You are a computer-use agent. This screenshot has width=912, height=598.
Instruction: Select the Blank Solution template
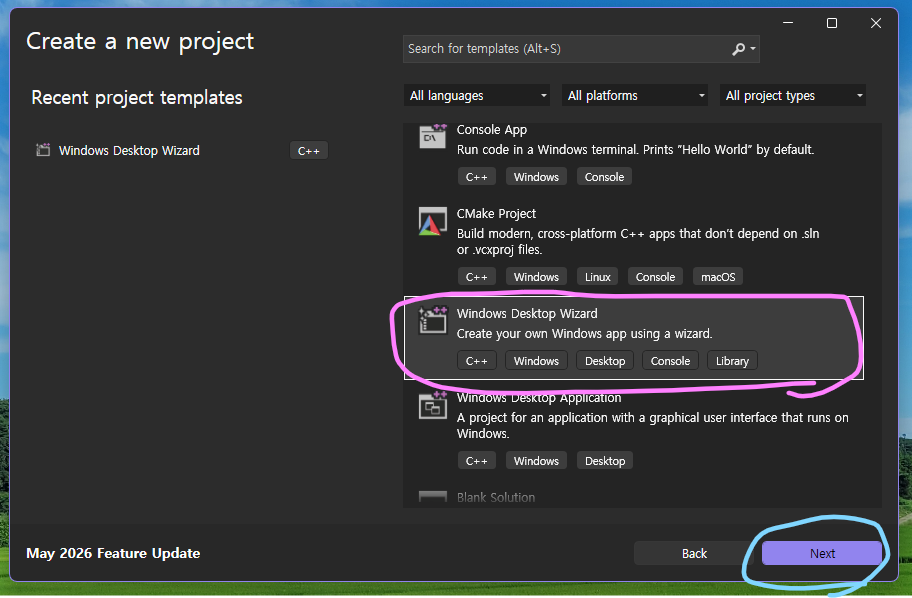tap(496, 497)
